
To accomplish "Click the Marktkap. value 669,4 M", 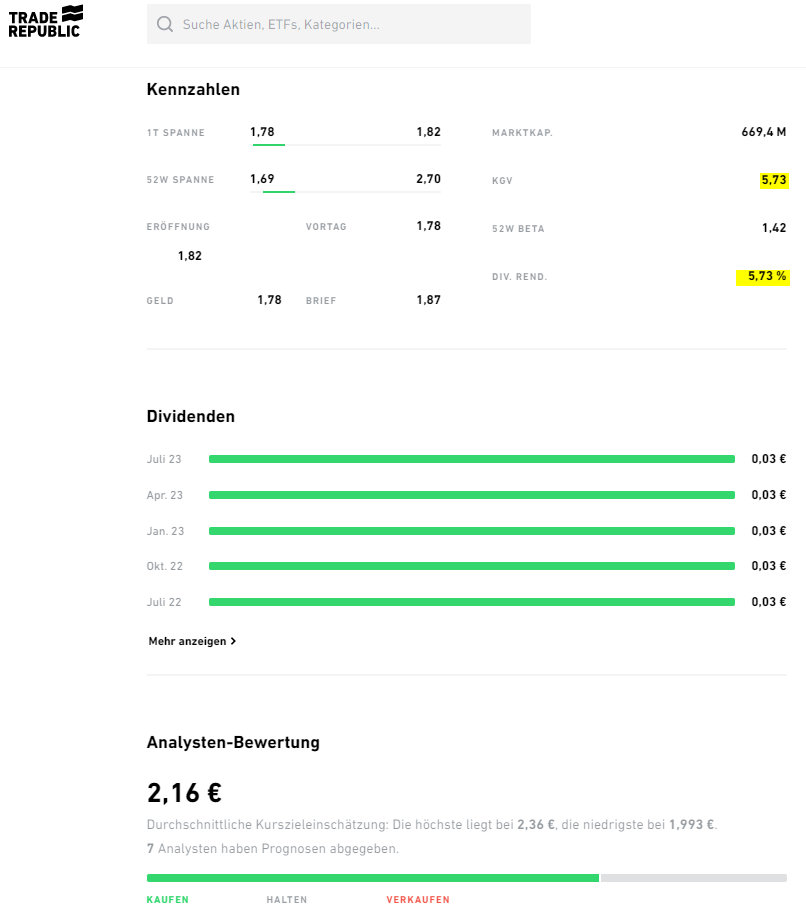I will pyautogui.click(x=765, y=132).
